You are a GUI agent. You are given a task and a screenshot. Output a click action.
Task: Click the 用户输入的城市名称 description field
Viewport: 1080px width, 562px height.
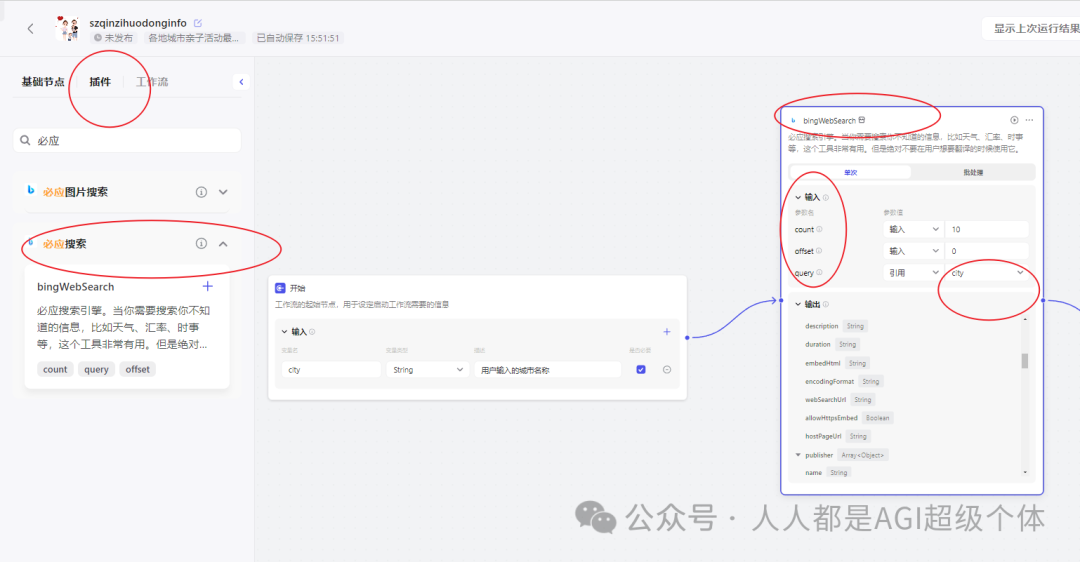[547, 370]
